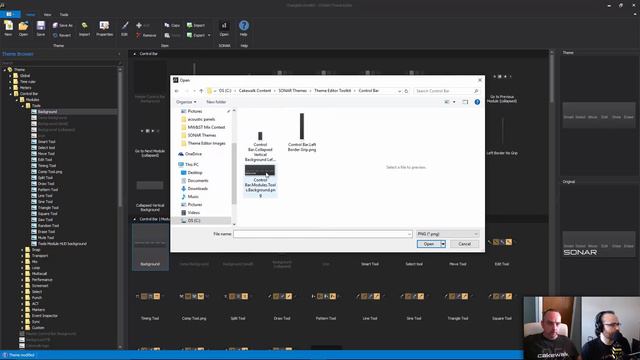Expand the Transport folder in Theme tree
The image size is (640, 360).
pyautogui.click(x=22, y=256)
